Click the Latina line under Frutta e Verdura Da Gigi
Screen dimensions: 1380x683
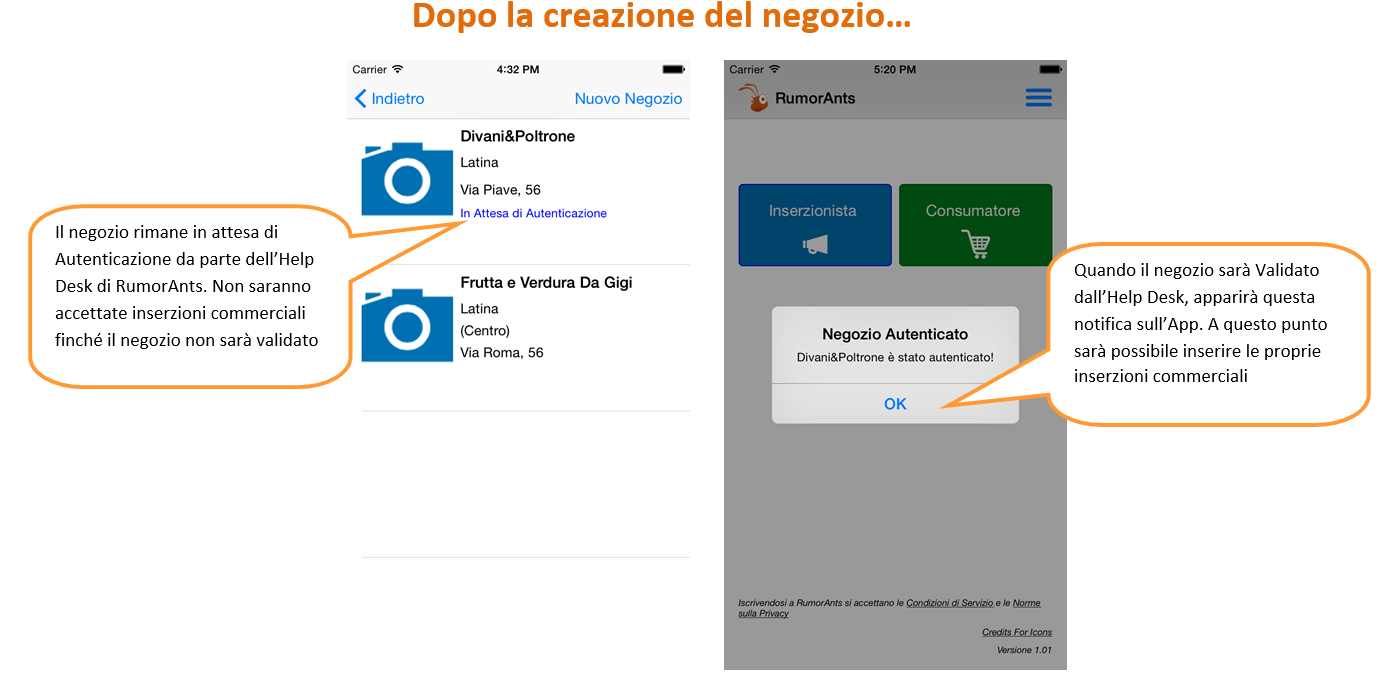pos(479,309)
